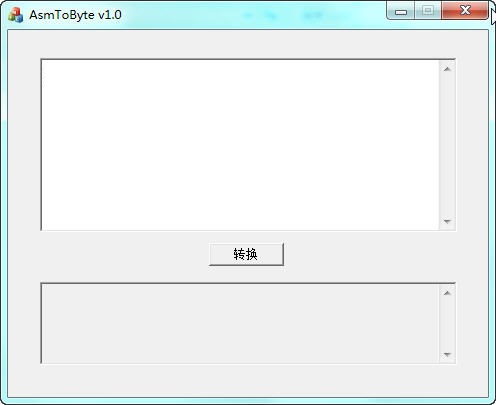The width and height of the screenshot is (496, 405).
Task: Click inside the gray byte output text area
Action: tap(240, 323)
